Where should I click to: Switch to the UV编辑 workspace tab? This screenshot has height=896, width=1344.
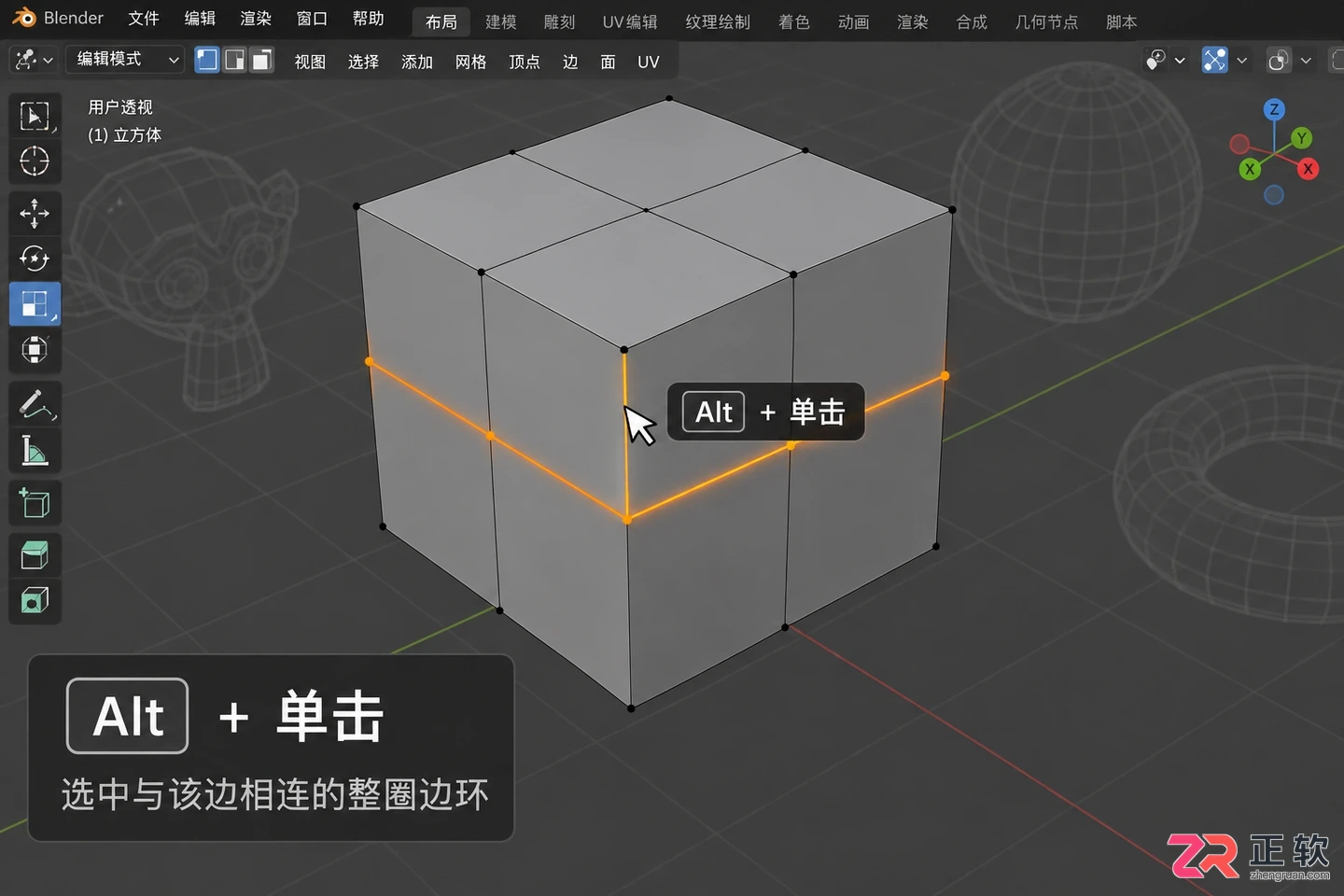(630, 21)
